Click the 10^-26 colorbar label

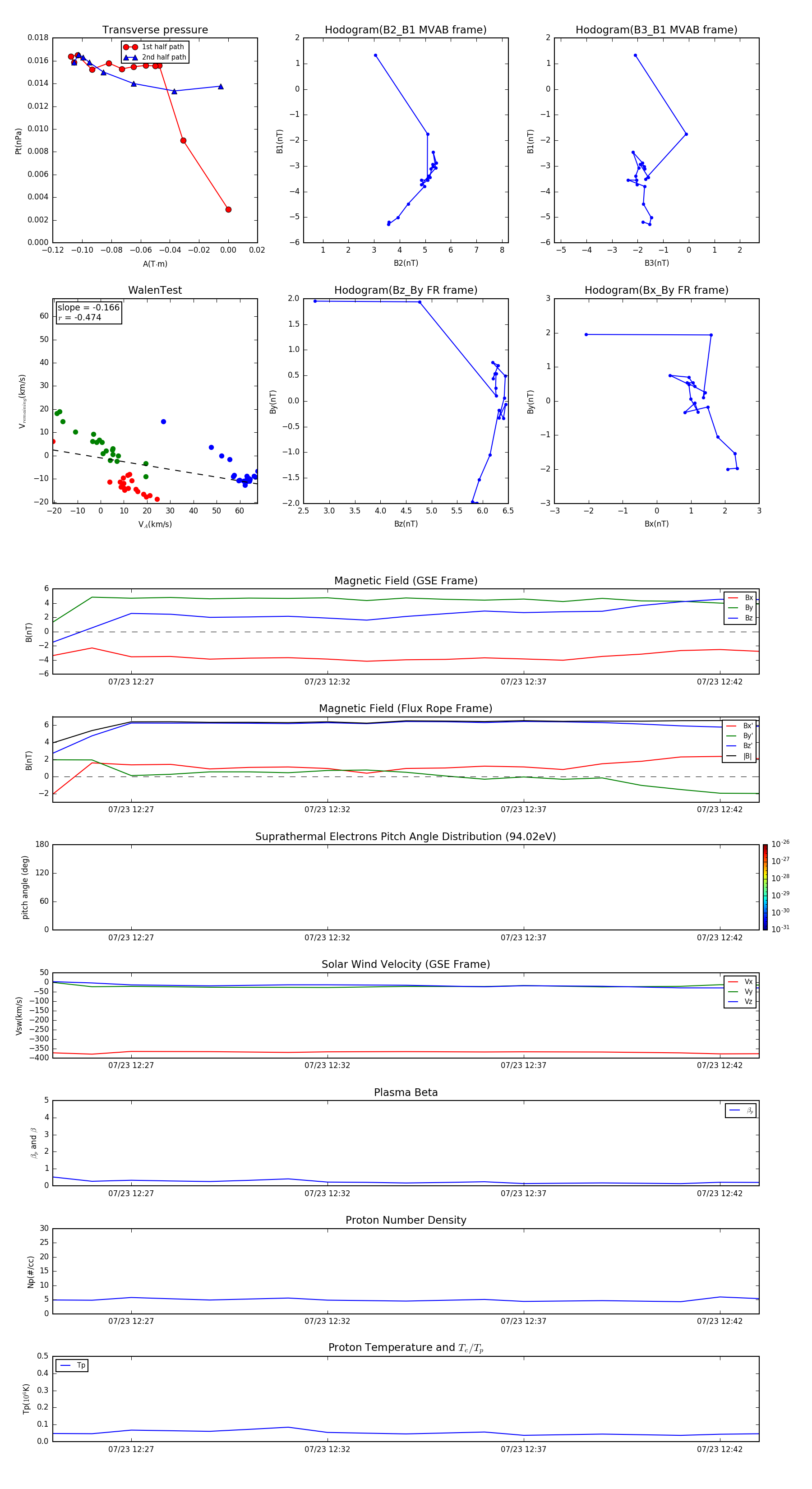click(x=780, y=843)
